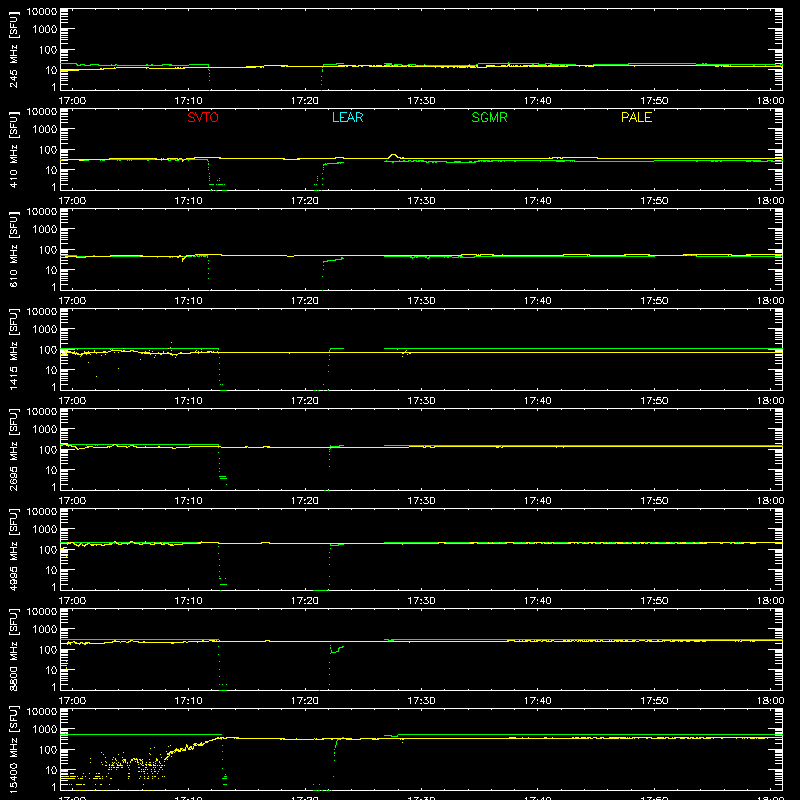Viewport: 800px width, 800px height.
Task: Click the 10000 y-axis value of 2695 MHz plot
Action: pos(42,412)
